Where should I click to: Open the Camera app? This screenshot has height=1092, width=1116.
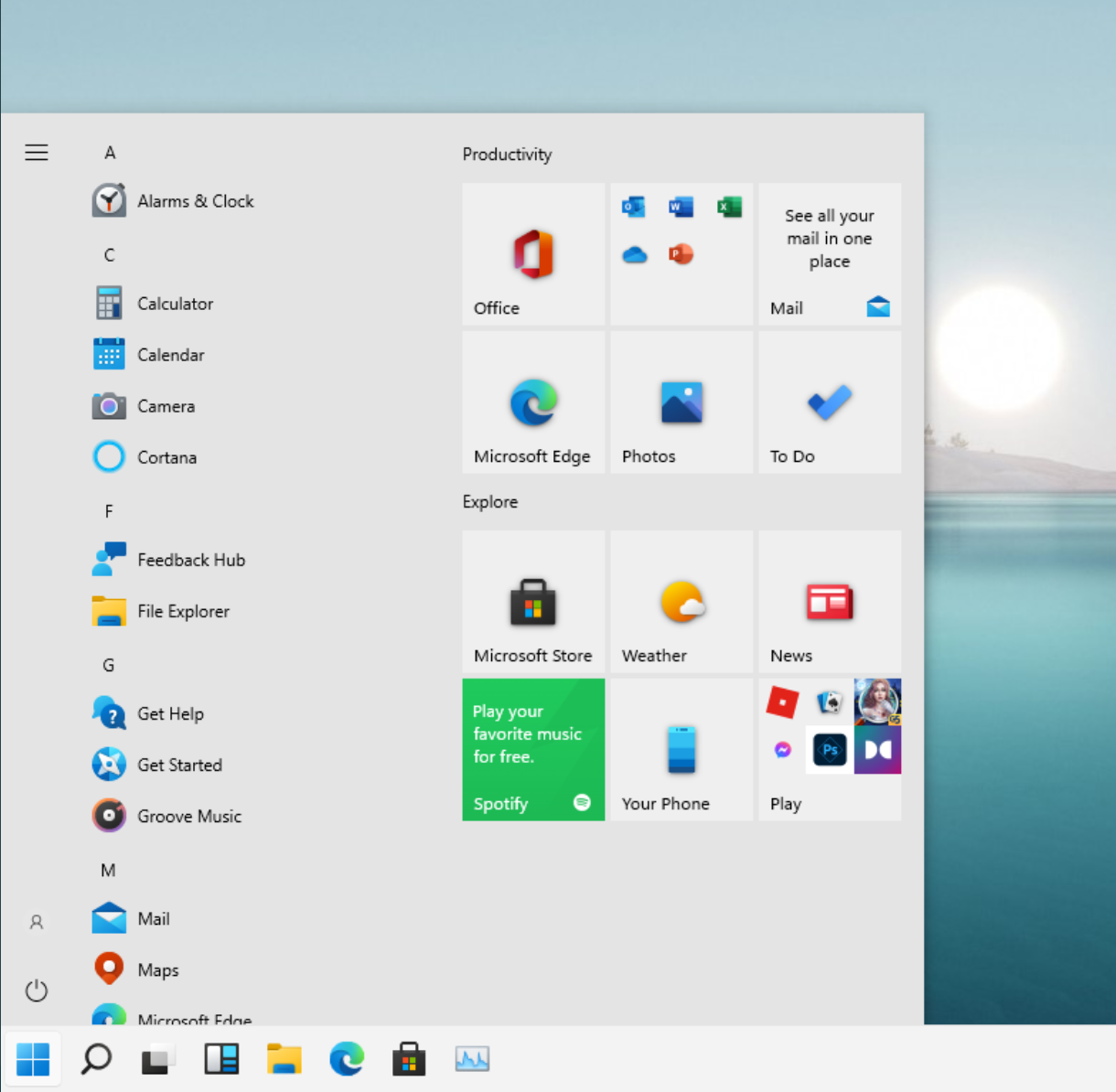coord(166,406)
